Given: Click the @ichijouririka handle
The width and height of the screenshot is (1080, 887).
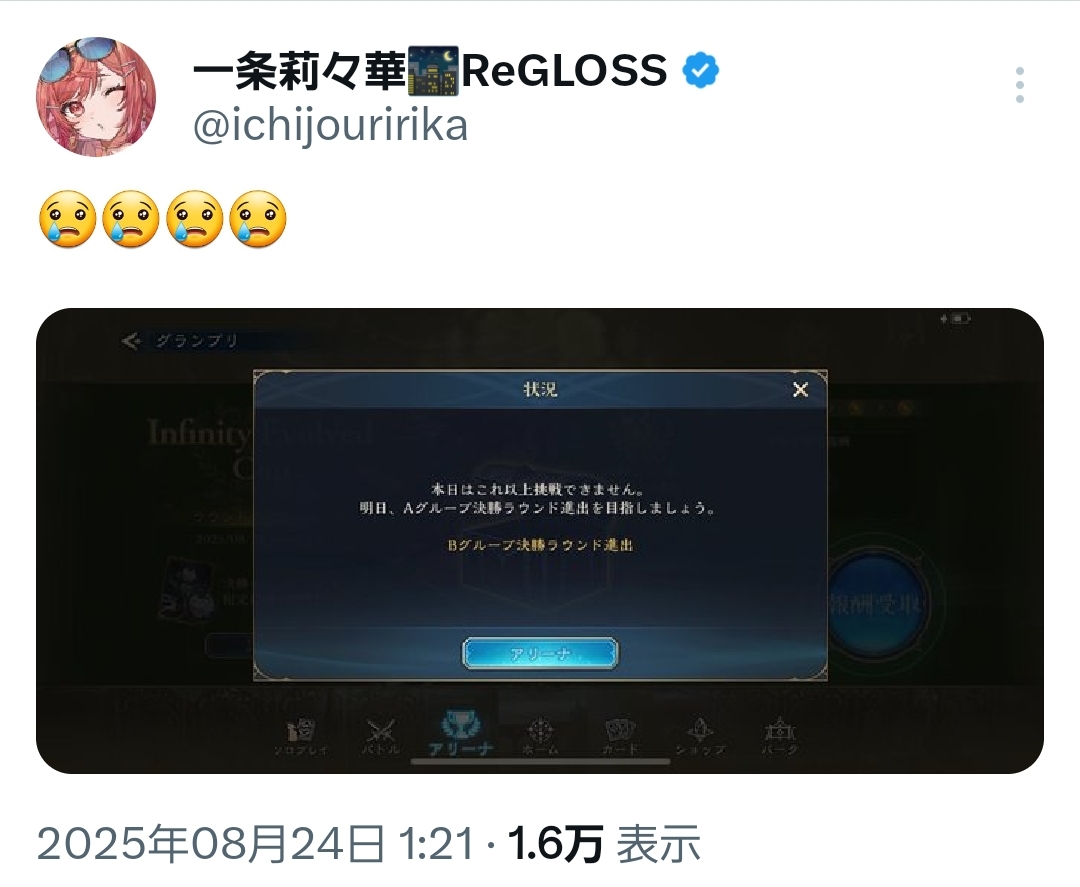Looking at the screenshot, I should click(331, 125).
